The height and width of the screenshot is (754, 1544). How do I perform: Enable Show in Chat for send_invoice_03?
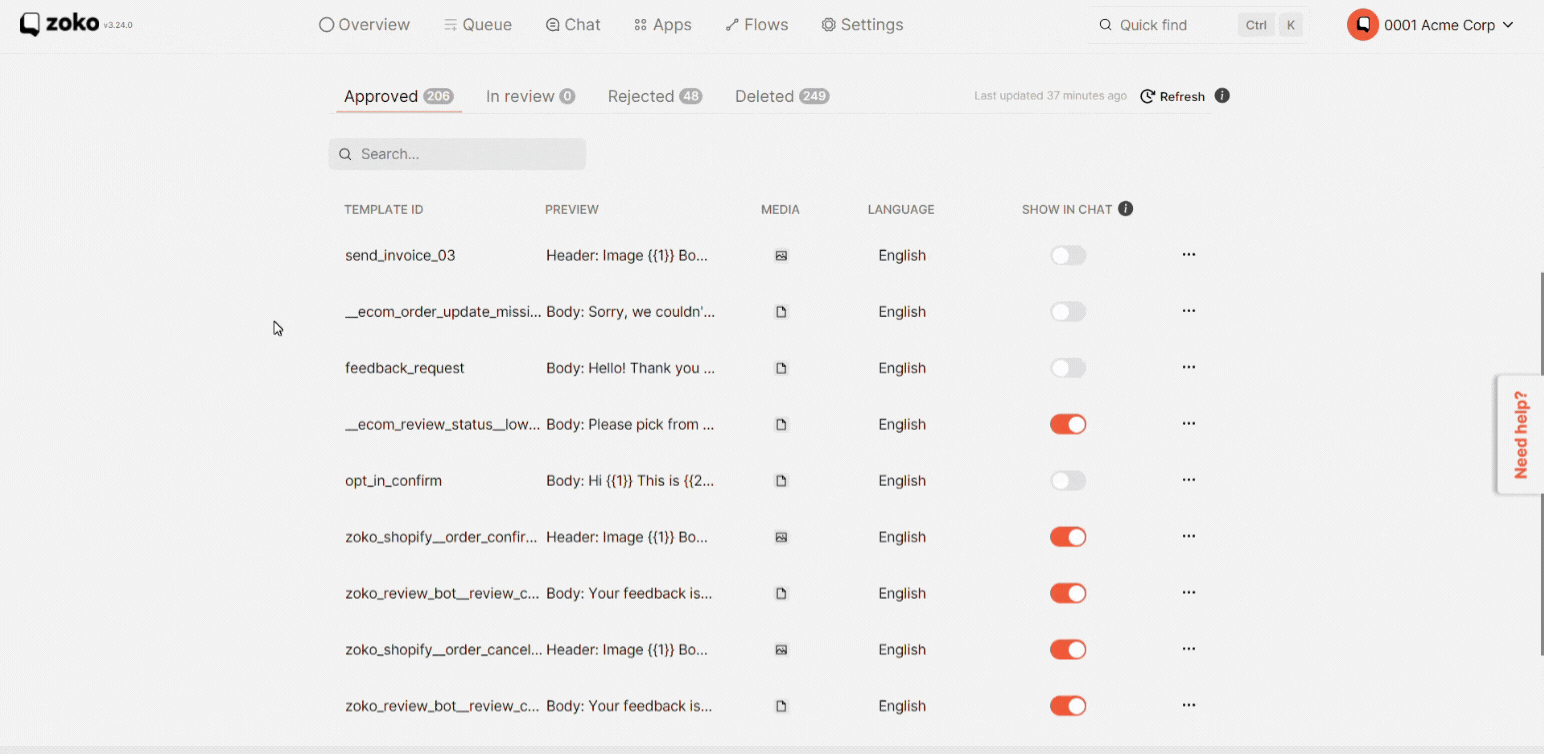pyautogui.click(x=1067, y=256)
